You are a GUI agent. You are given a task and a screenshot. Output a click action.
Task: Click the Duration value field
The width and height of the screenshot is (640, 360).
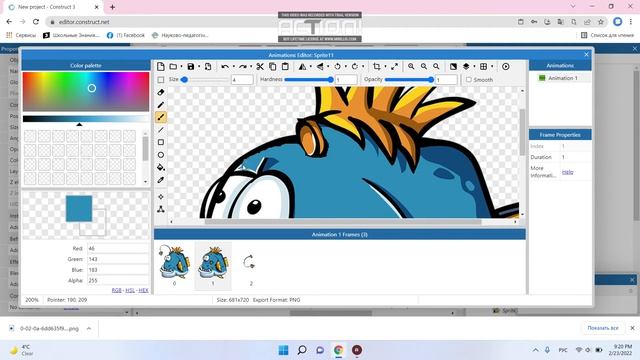click(576, 157)
